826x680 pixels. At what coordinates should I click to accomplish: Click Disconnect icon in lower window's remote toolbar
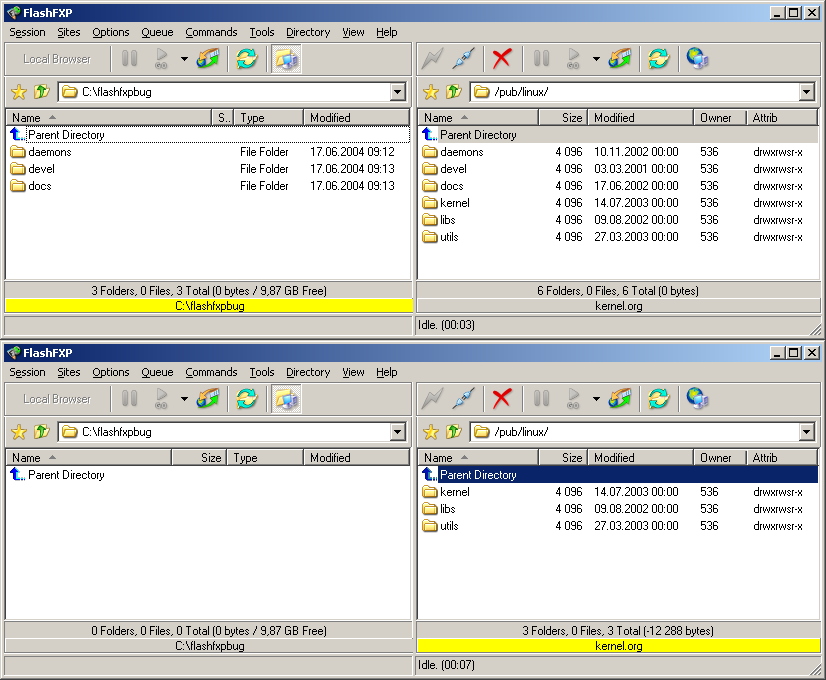click(x=463, y=399)
